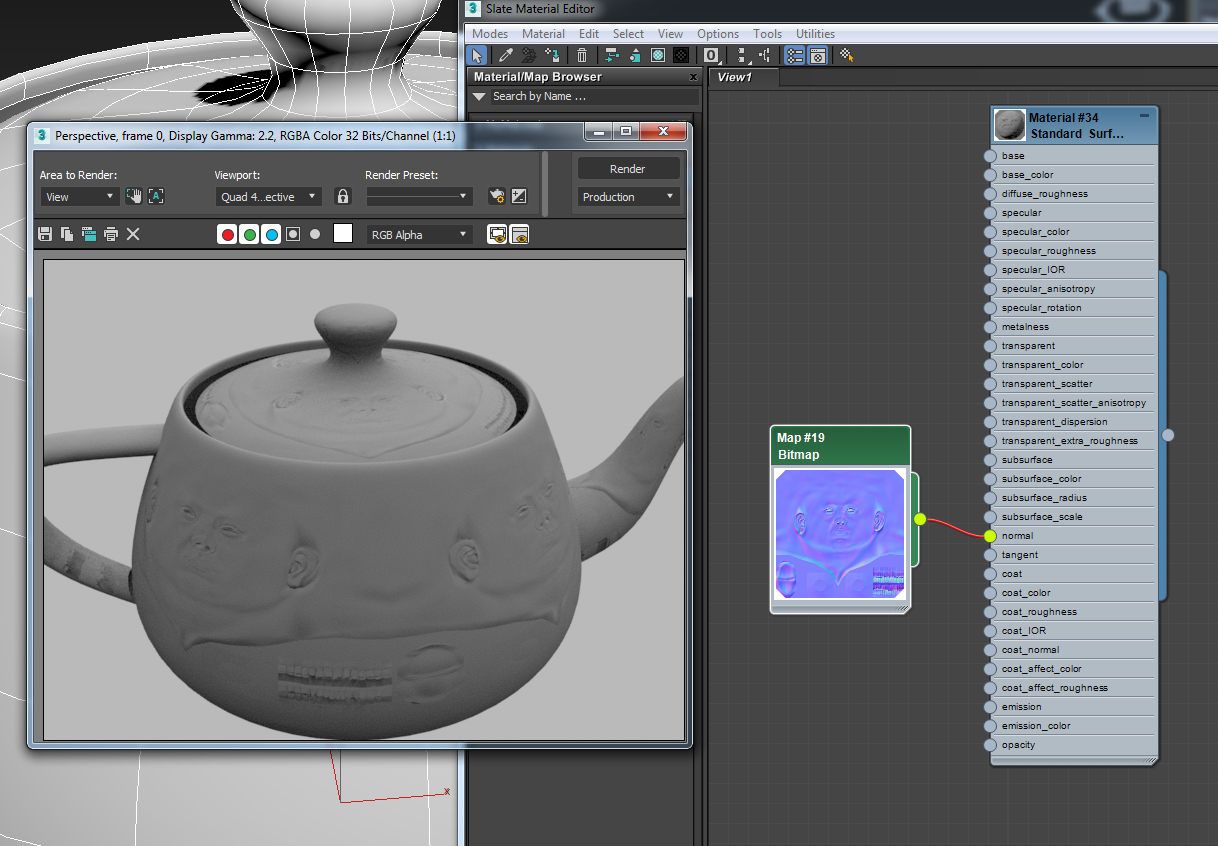Select the pick material eyedropper tool
1218x846 pixels.
(506, 56)
